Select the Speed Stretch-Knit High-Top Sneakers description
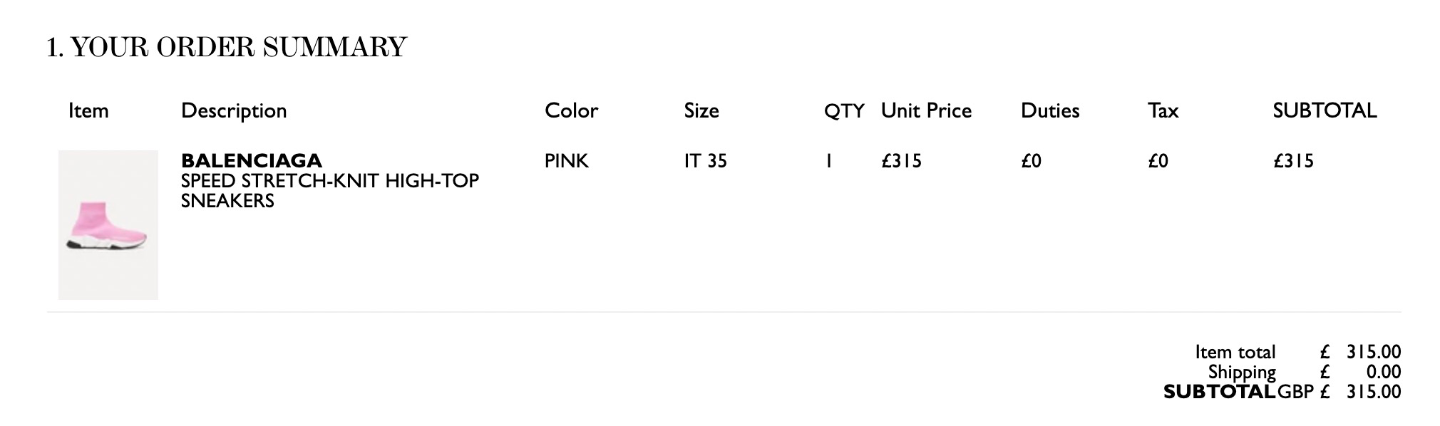The image size is (1440, 426). [330, 191]
